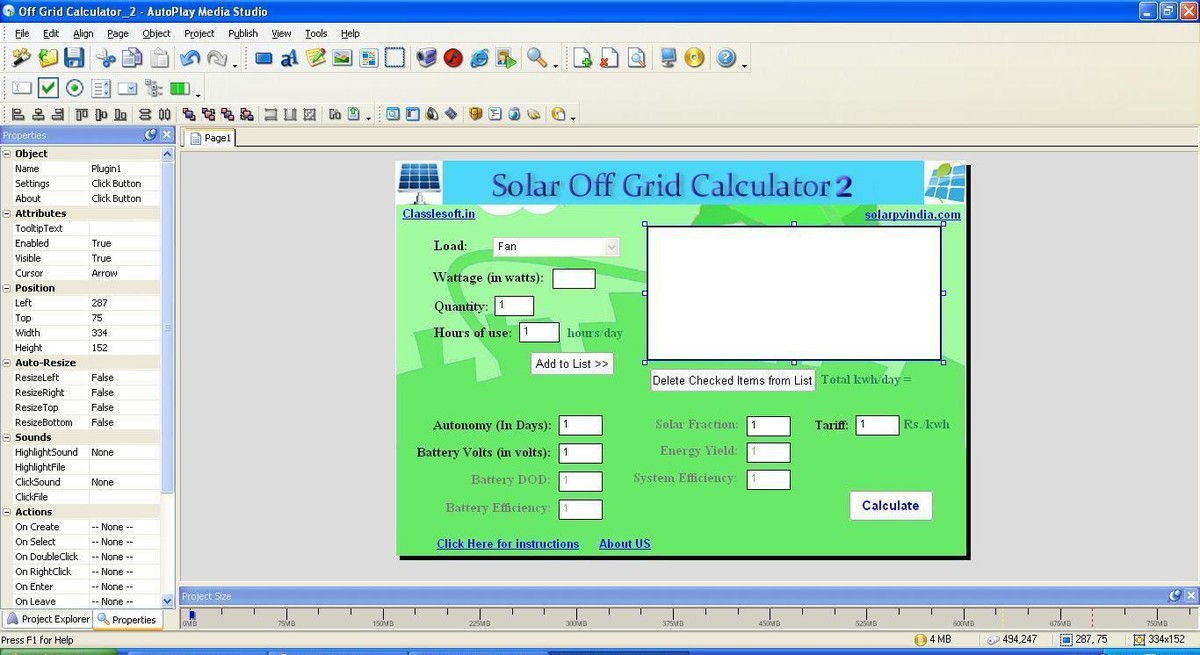The image size is (1200, 655).
Task: Insert a new Paragraph object
Action: point(316,58)
